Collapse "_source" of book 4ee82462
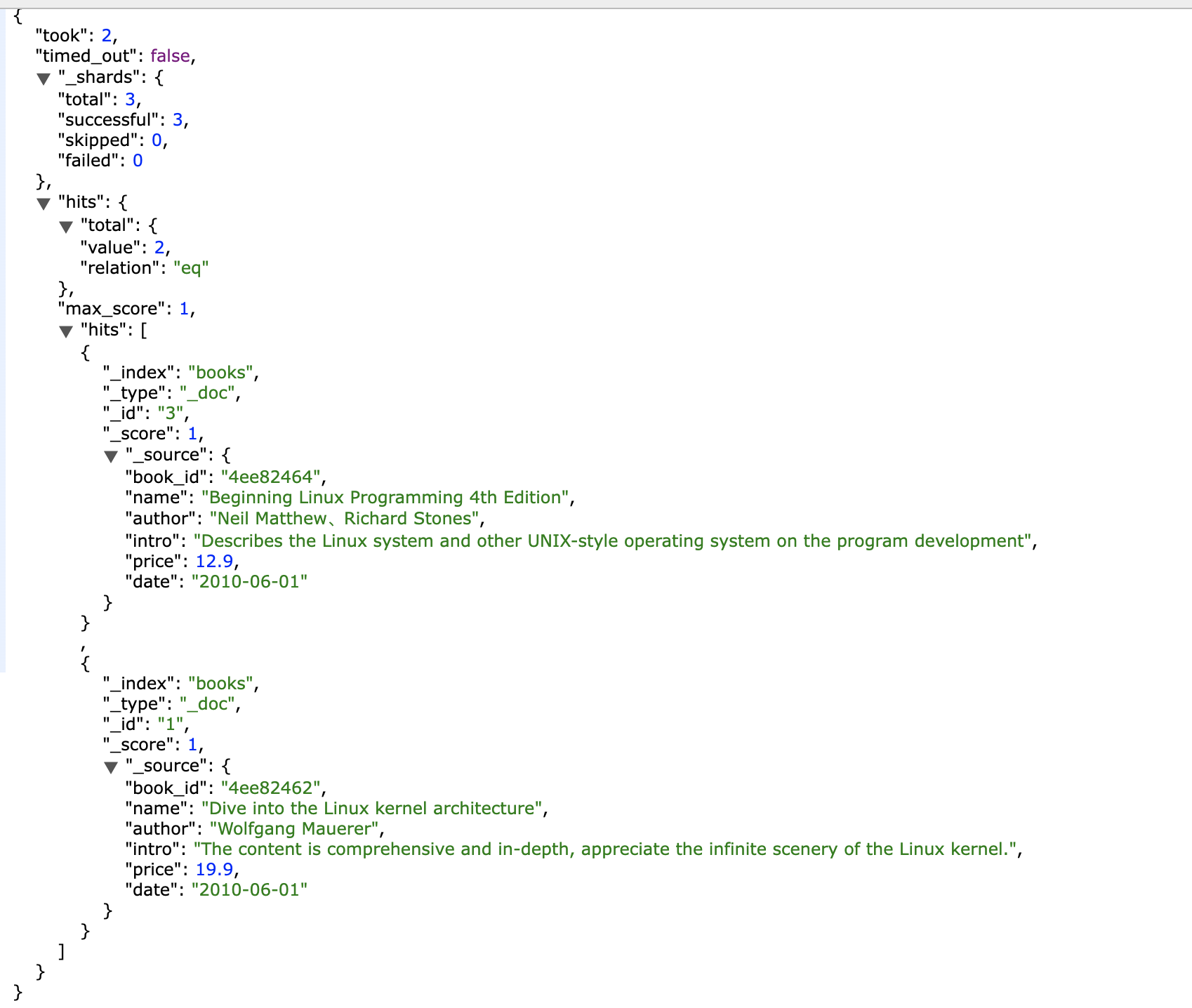This screenshot has width=1192, height=1008. (111, 767)
